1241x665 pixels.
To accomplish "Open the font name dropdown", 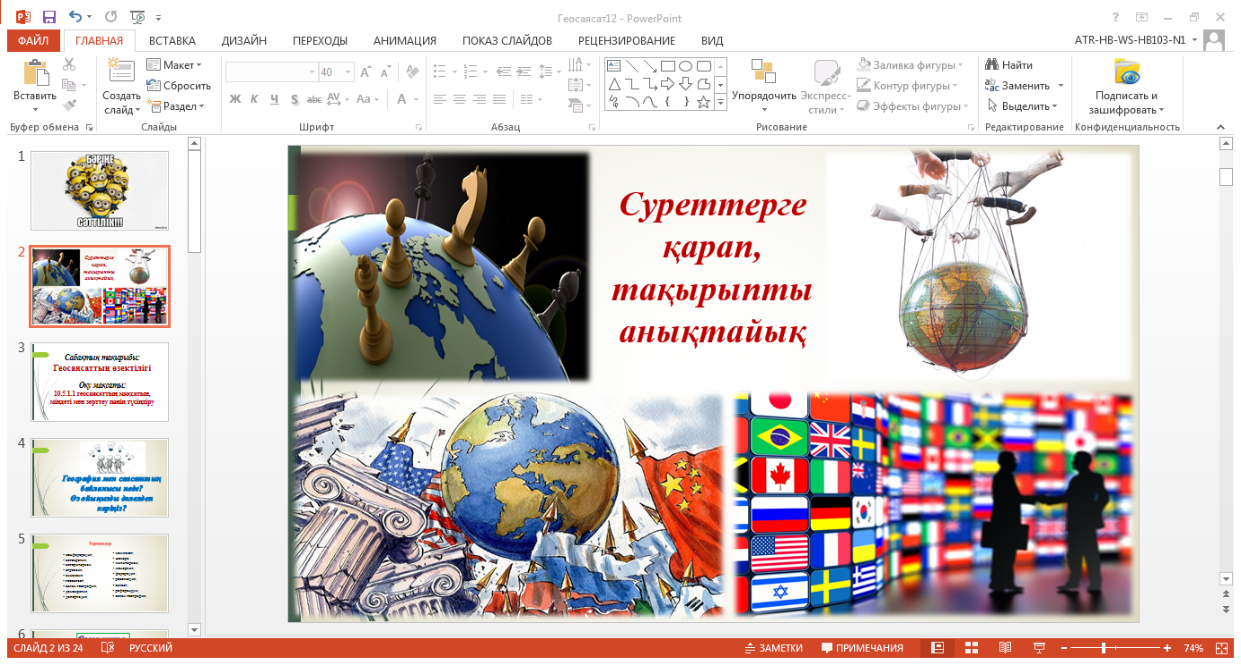I will (x=311, y=72).
